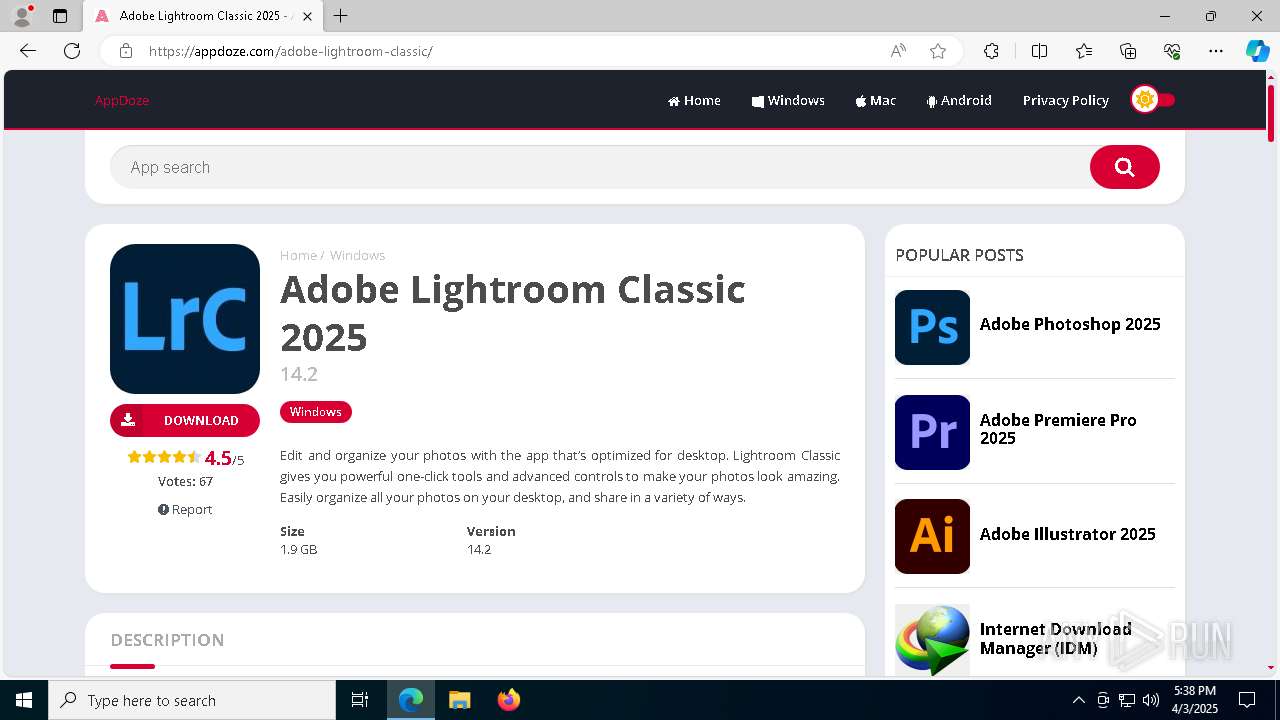Open Split screen icon
Viewport: 1280px width, 720px height.
(1039, 51)
